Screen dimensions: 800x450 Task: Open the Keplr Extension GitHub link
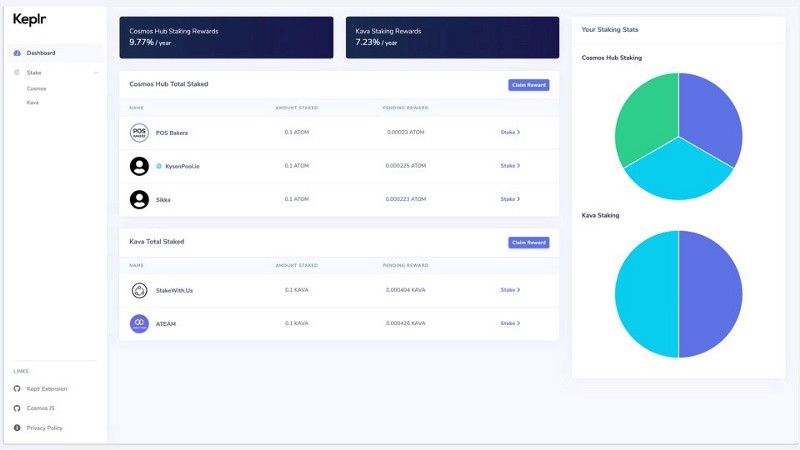pyautogui.click(x=47, y=389)
